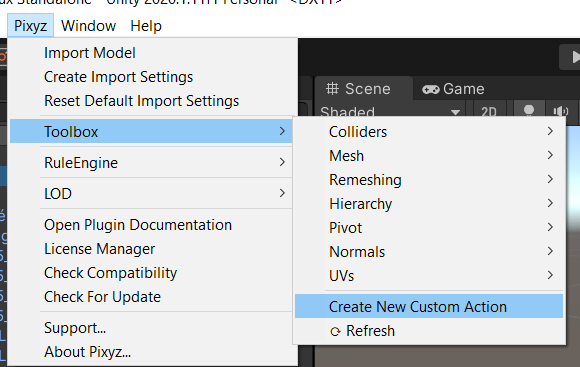Toggle the scene lighting bulb icon
The height and width of the screenshot is (367, 580).
pyautogui.click(x=529, y=111)
